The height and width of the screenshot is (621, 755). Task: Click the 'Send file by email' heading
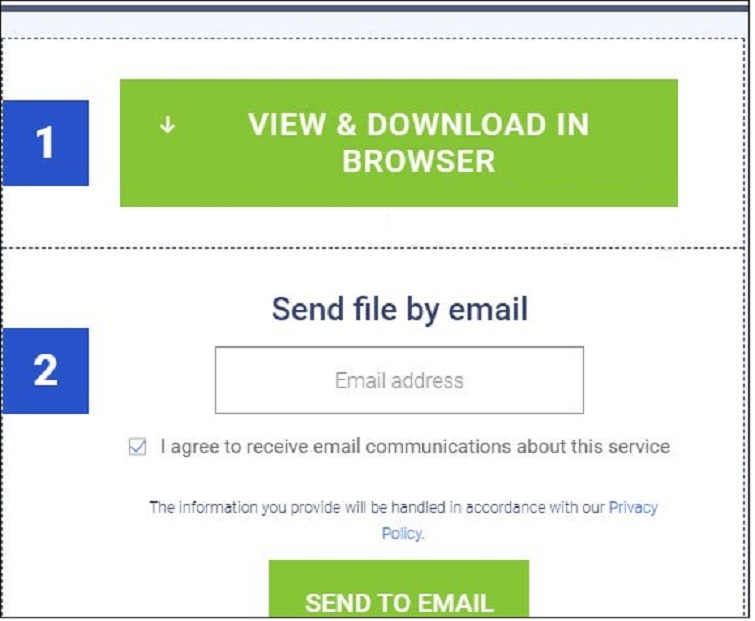[x=400, y=309]
